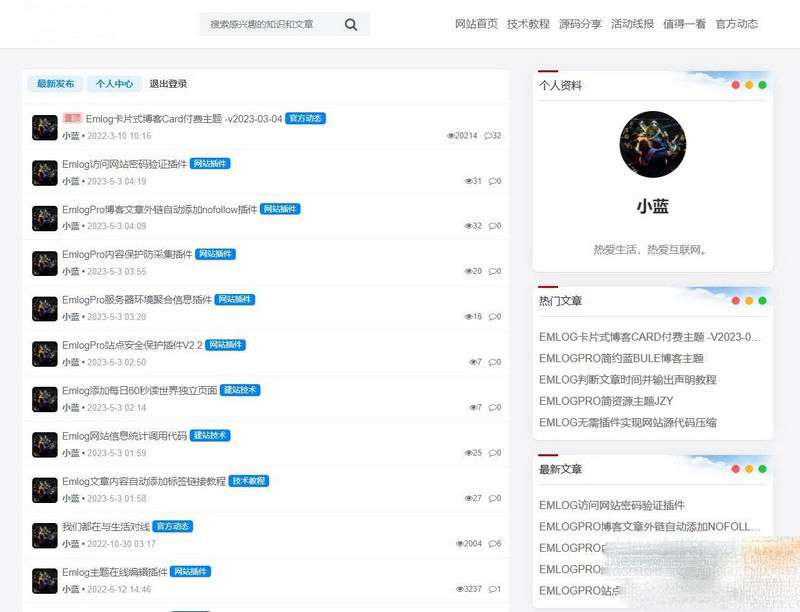This screenshot has width=800, height=612.
Task: Click the 退出登录 logout link
Action: (x=168, y=84)
